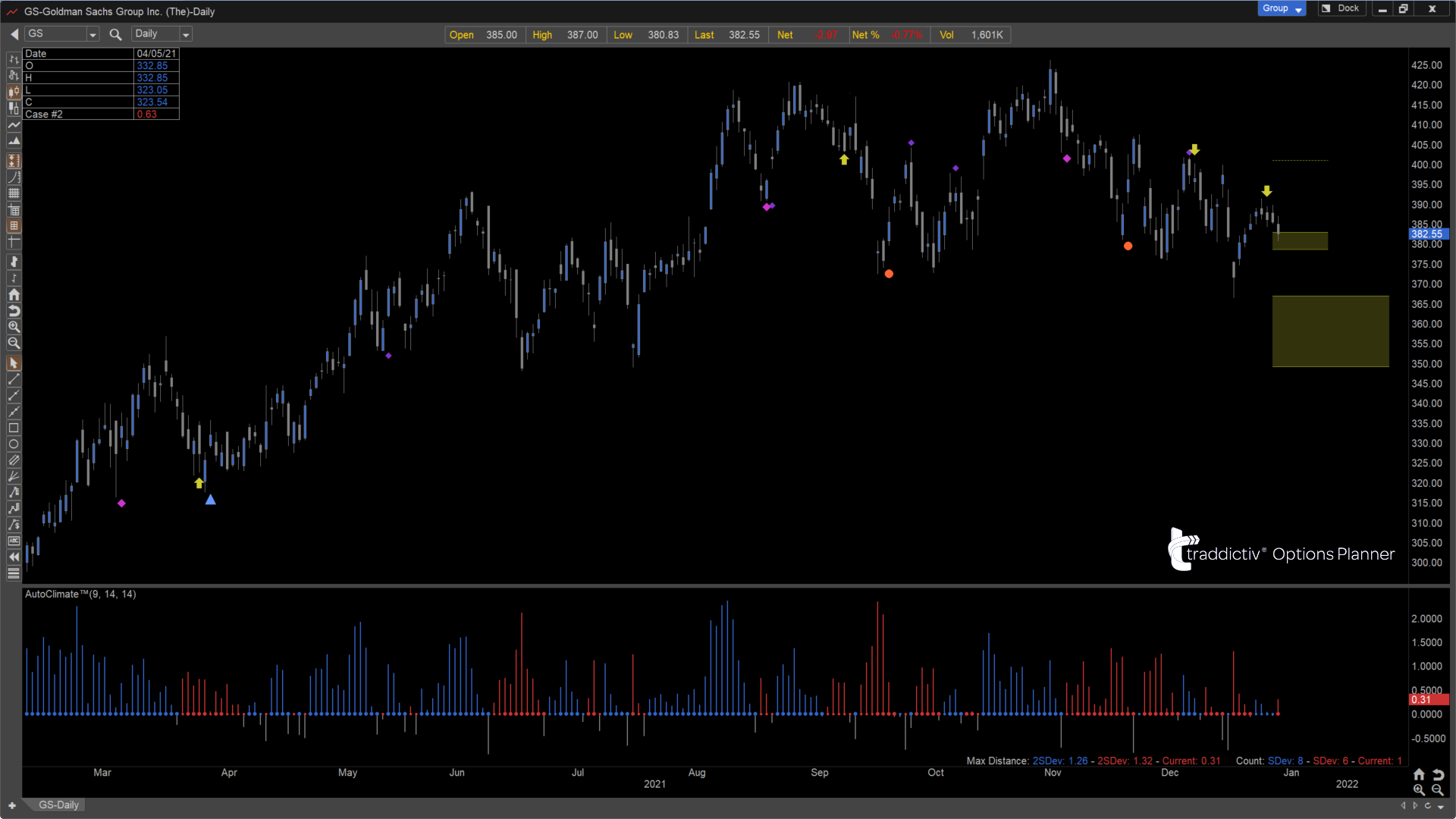
Task: Click the Dock button
Action: coord(1341,8)
